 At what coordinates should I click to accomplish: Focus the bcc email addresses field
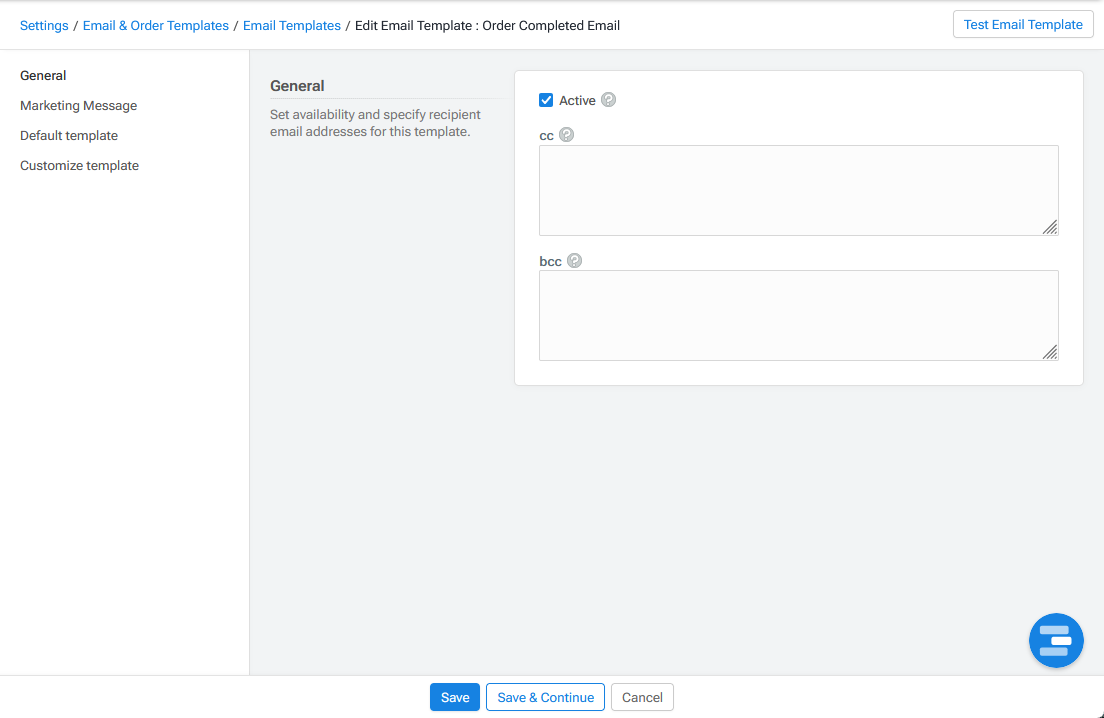point(798,315)
